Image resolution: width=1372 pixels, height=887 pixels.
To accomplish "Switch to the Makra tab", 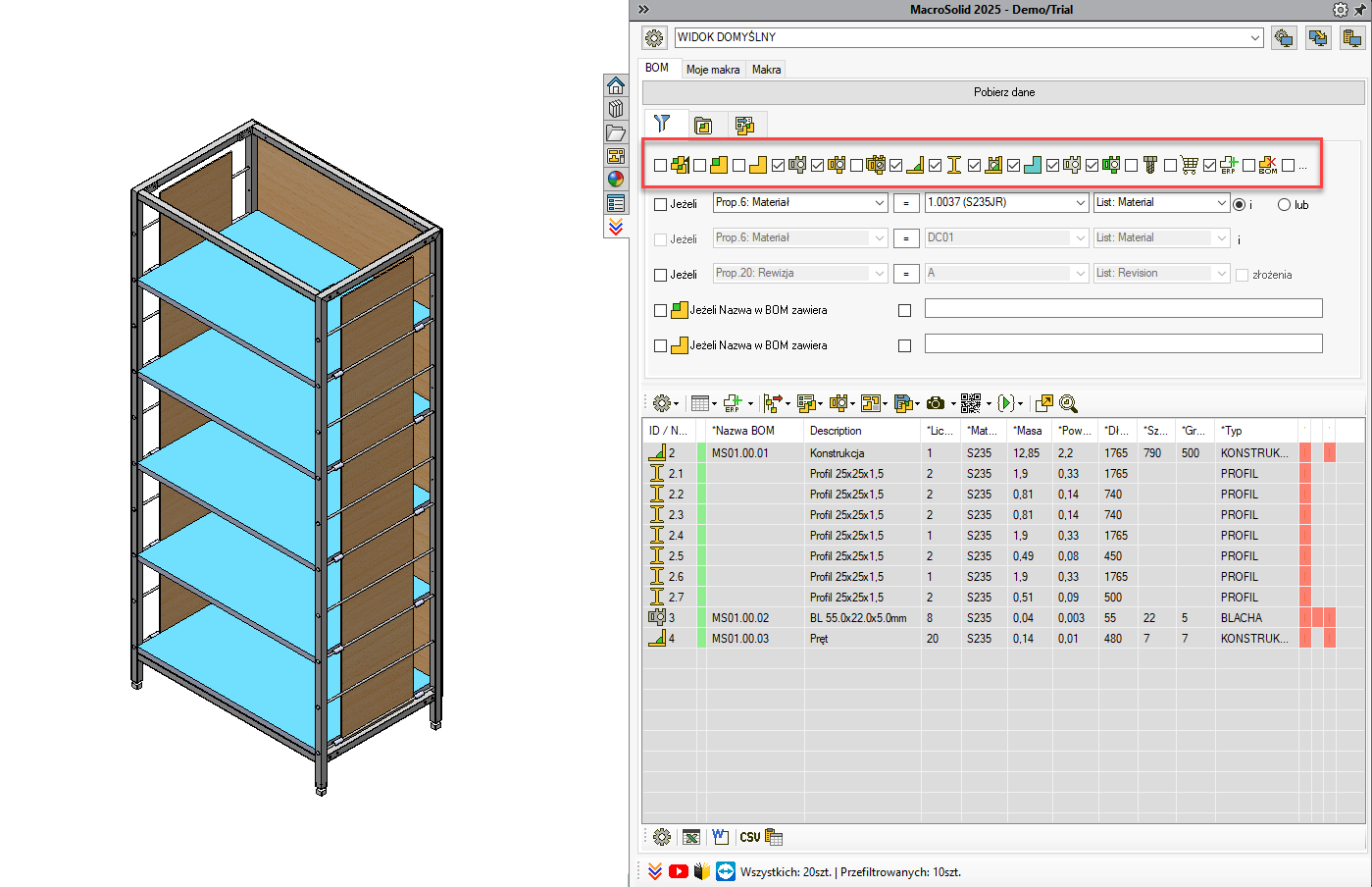I will 767,70.
